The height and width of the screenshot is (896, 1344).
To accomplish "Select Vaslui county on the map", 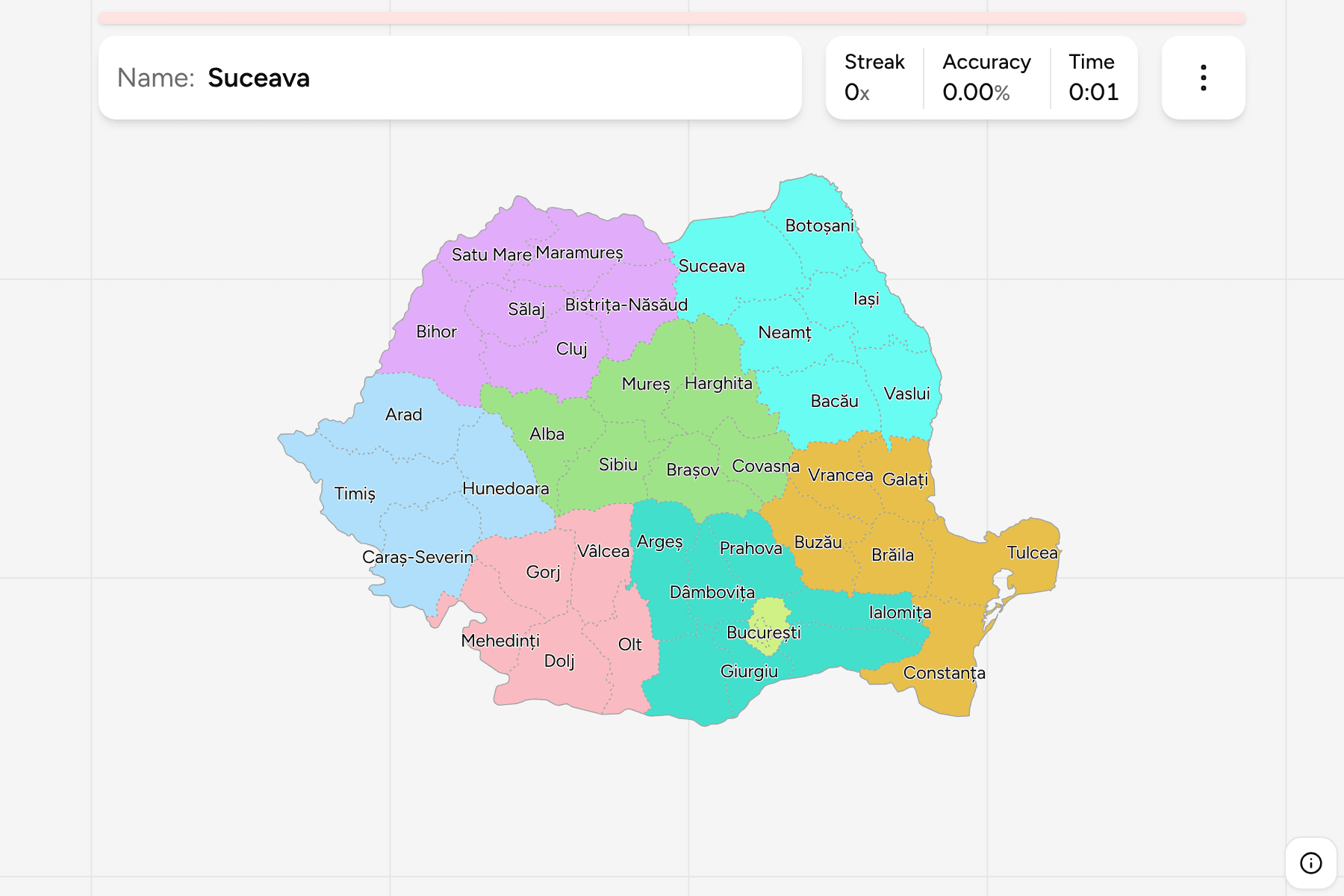I will [x=906, y=393].
